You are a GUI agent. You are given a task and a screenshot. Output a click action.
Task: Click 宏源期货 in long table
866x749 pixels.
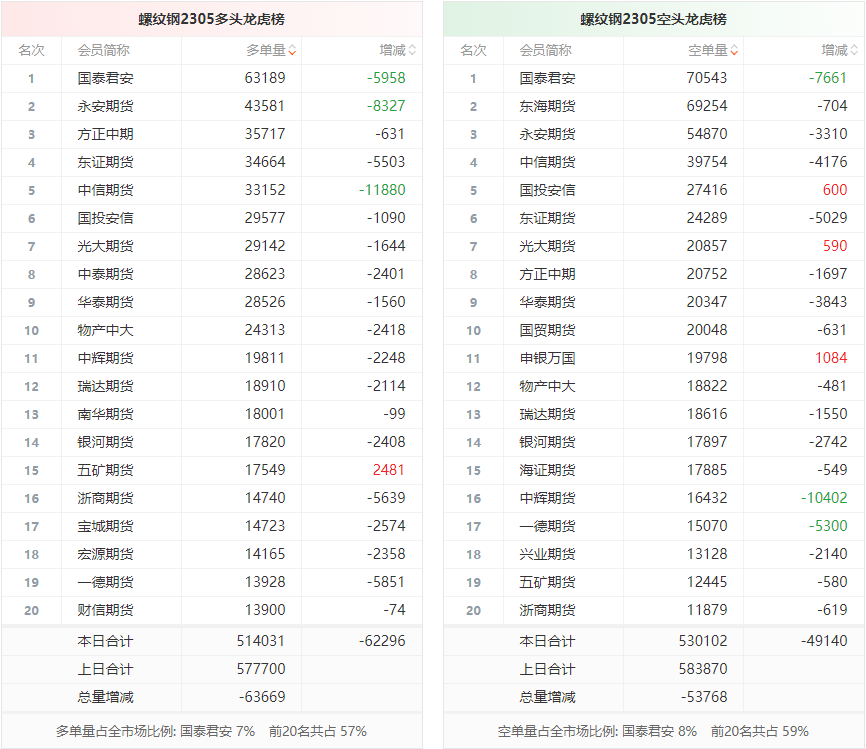[x=105, y=554]
